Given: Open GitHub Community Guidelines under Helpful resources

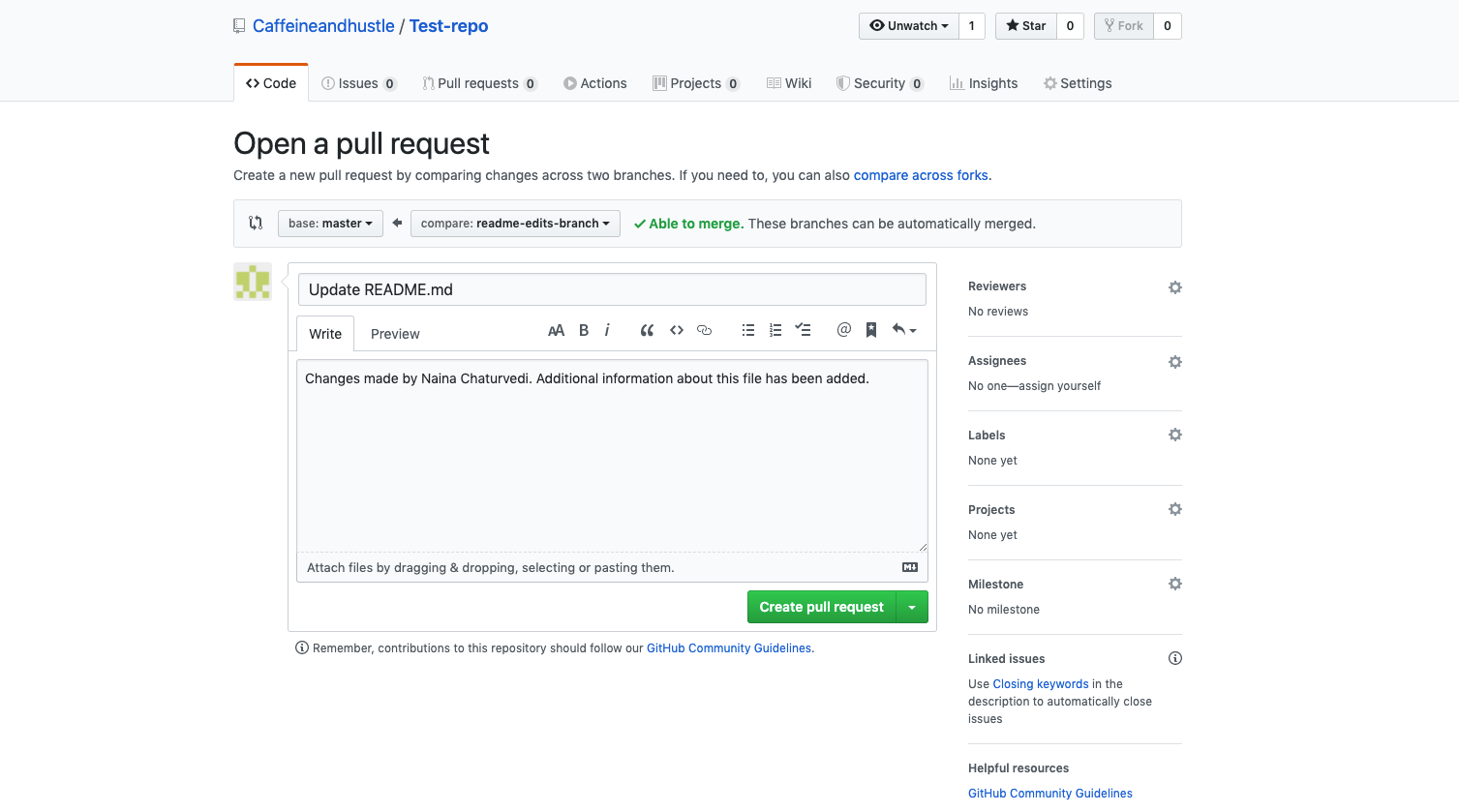Looking at the screenshot, I should (x=1050, y=794).
